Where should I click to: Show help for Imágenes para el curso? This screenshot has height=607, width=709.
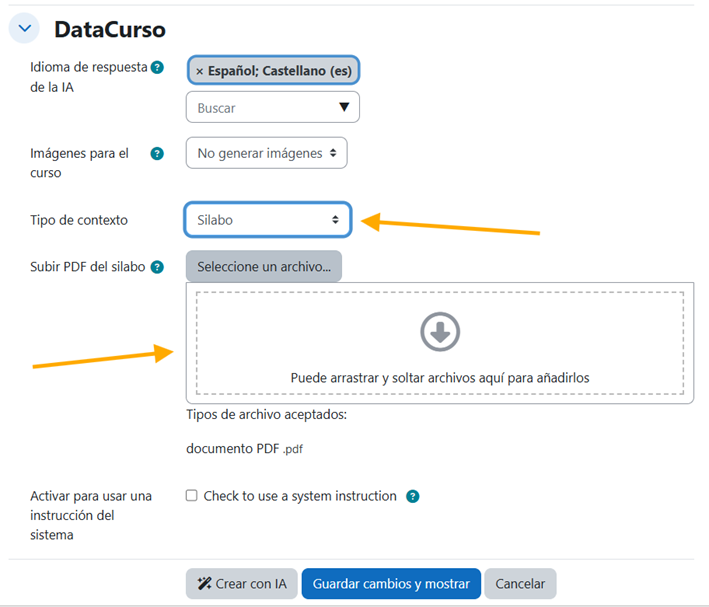tap(156, 154)
